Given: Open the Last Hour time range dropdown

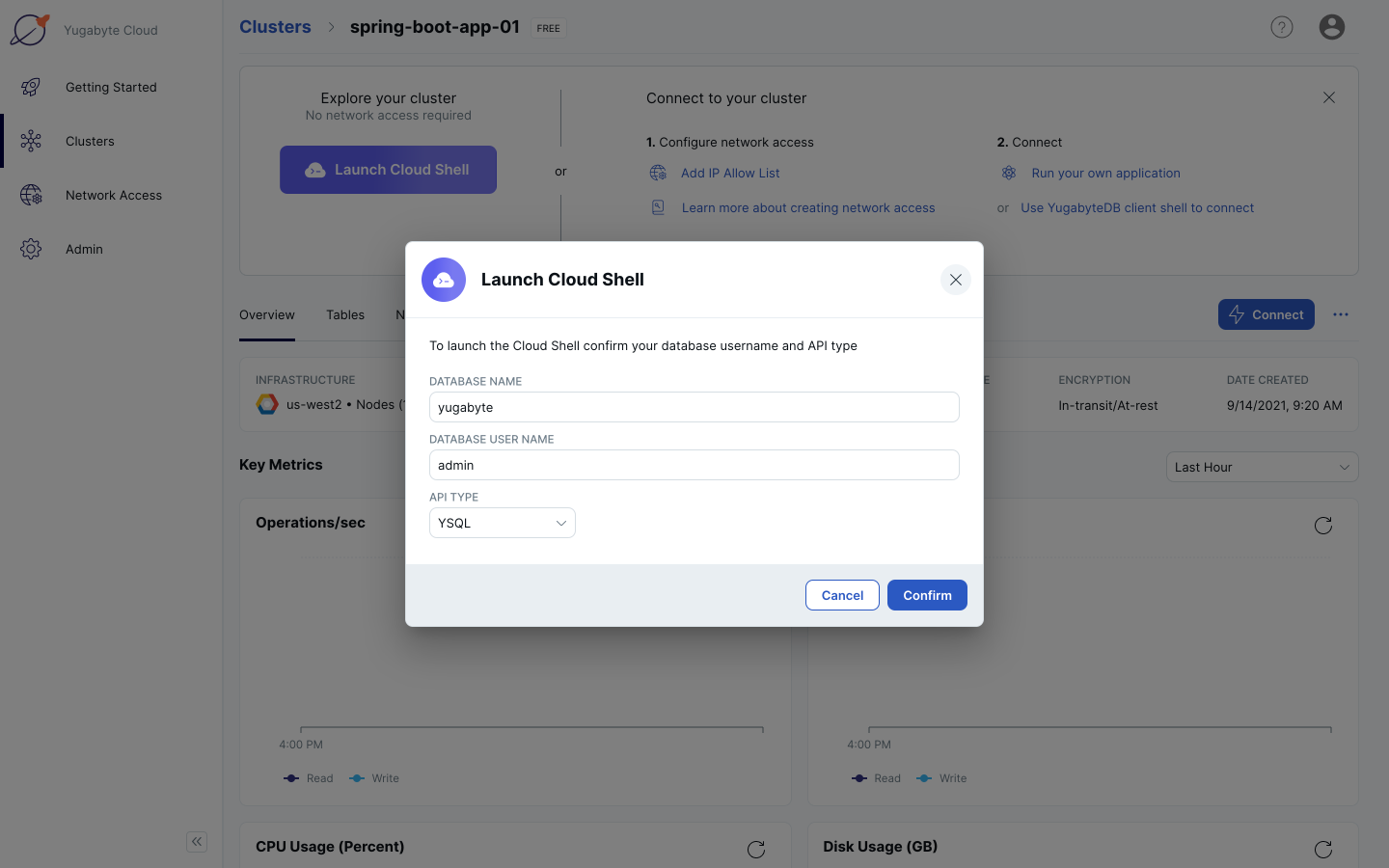Looking at the screenshot, I should [x=1261, y=467].
